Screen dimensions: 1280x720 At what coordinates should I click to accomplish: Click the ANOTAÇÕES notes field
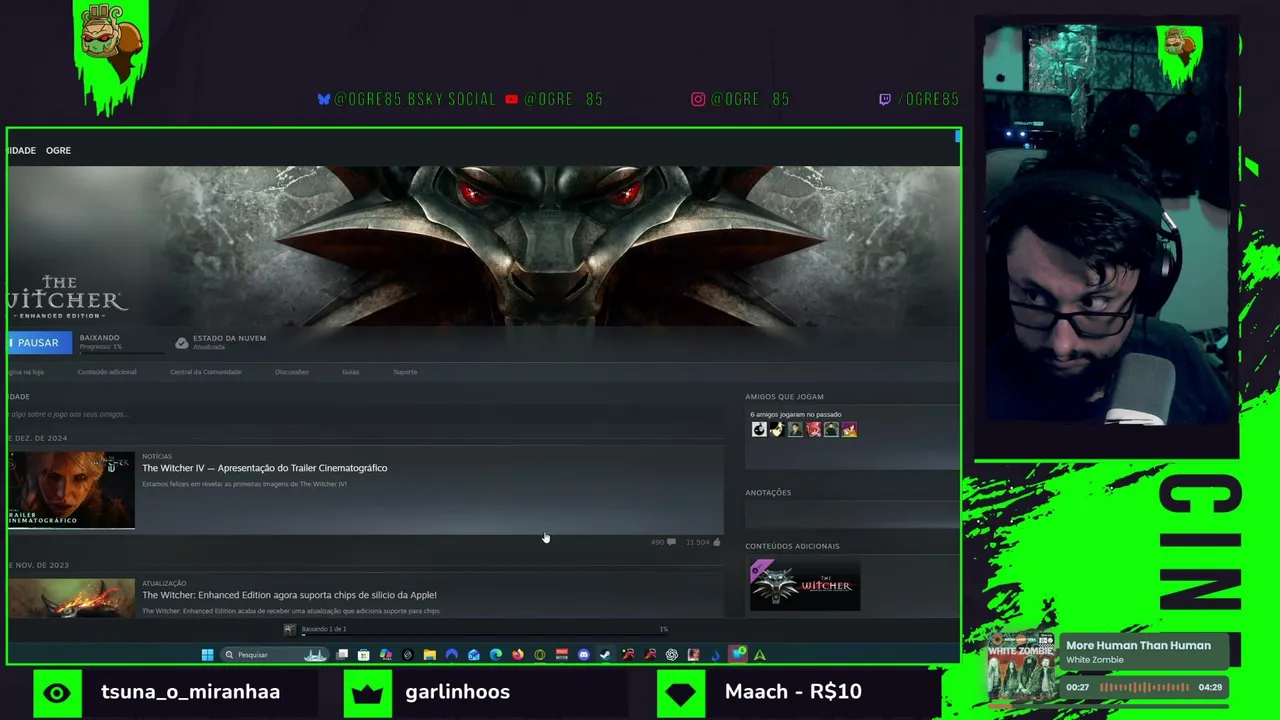[x=851, y=516]
